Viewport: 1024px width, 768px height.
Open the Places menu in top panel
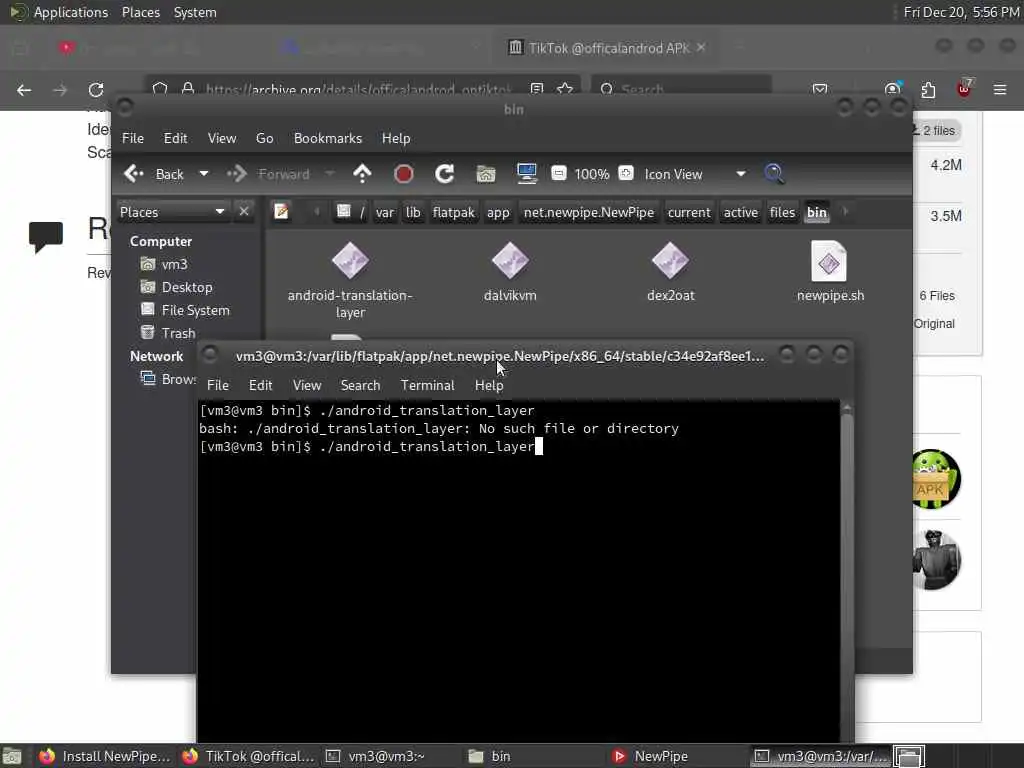pos(141,12)
